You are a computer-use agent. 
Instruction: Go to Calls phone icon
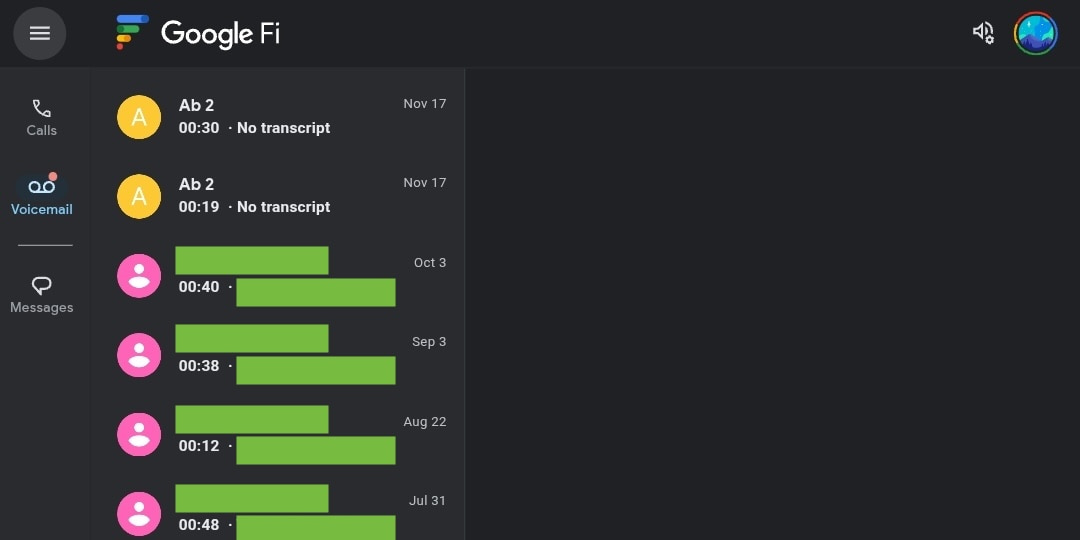[41, 108]
